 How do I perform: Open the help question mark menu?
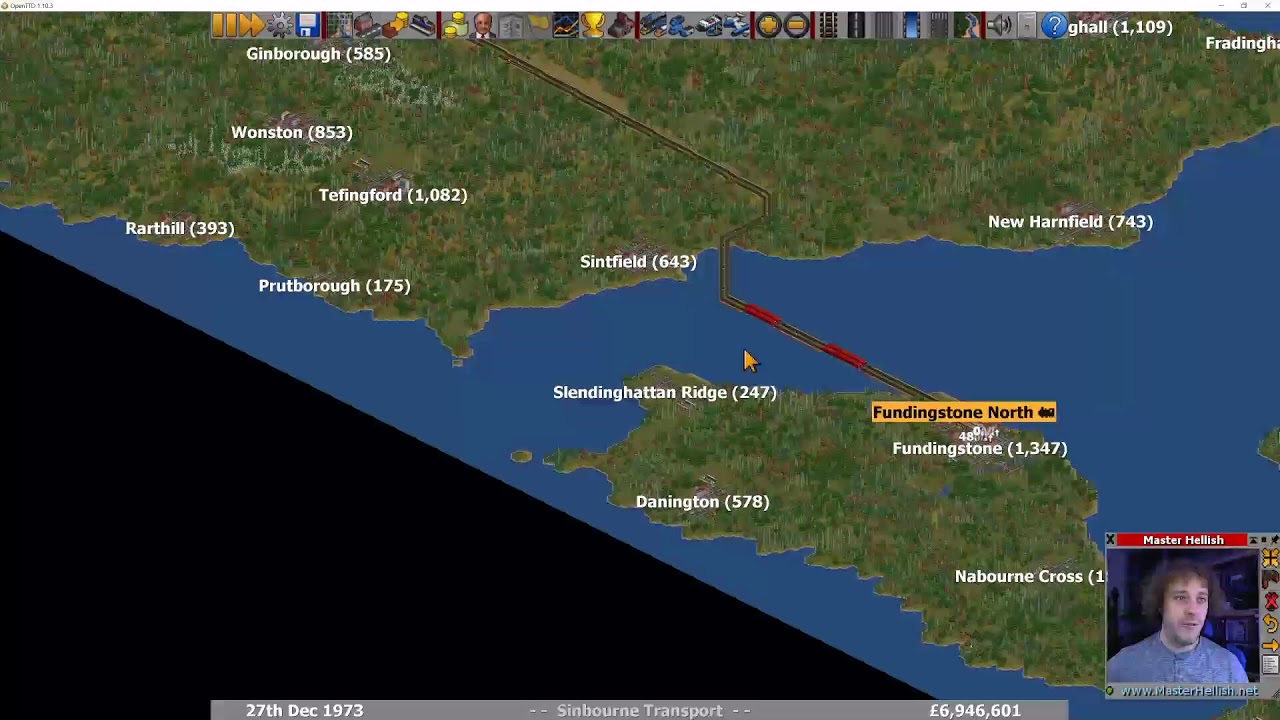click(x=1055, y=26)
